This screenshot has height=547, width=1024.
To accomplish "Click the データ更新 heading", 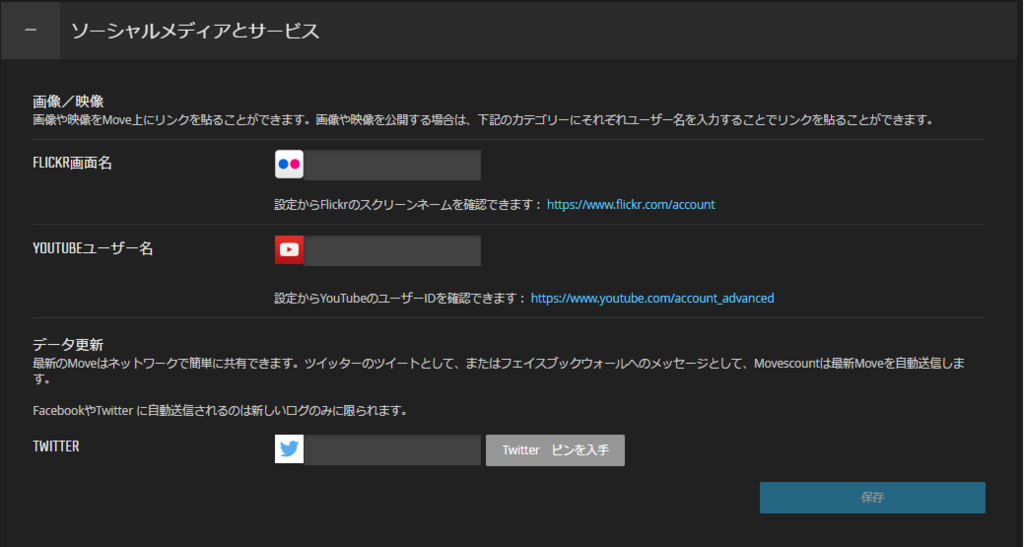I will (69, 345).
